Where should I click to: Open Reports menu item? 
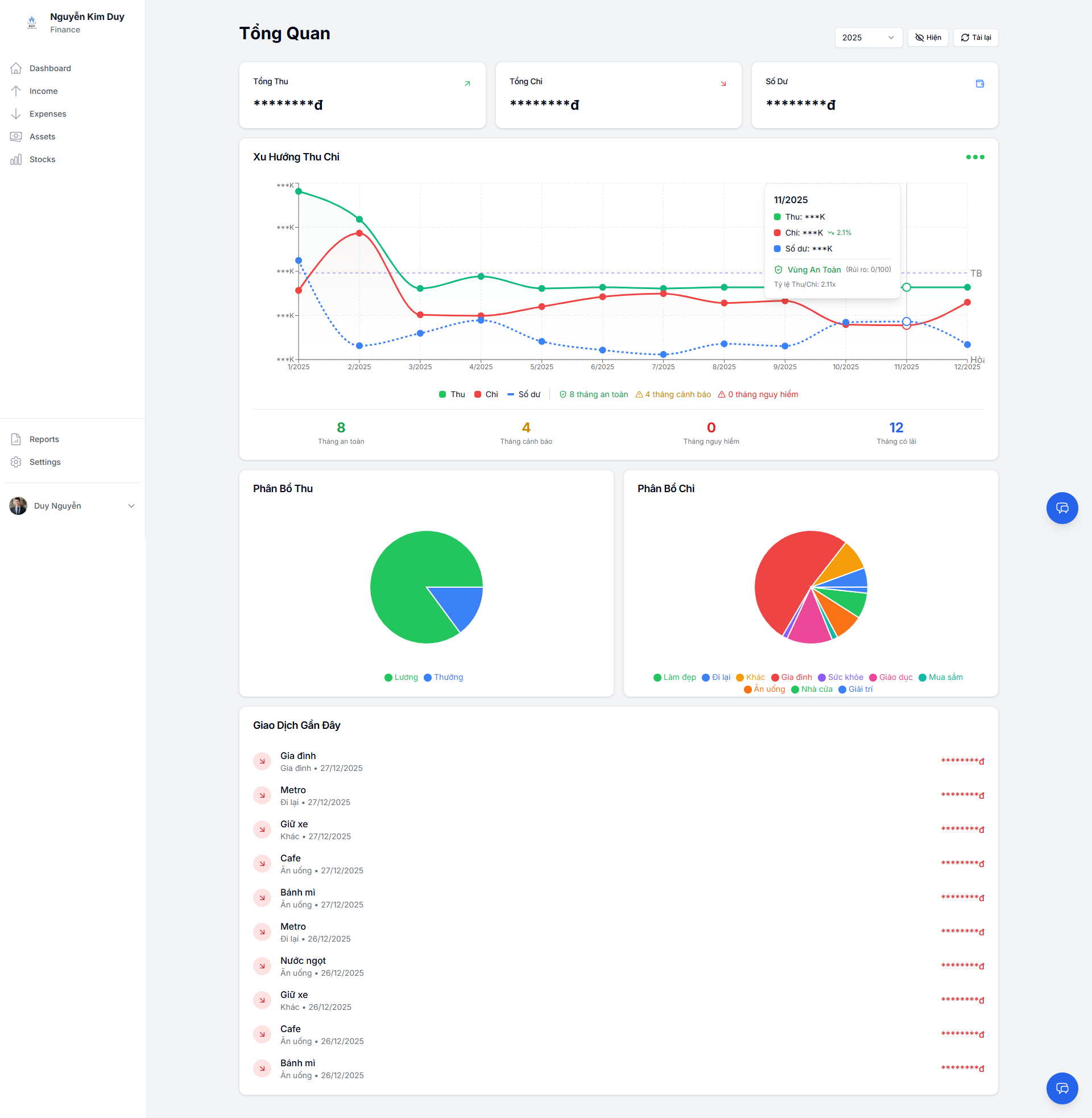pyautogui.click(x=44, y=439)
